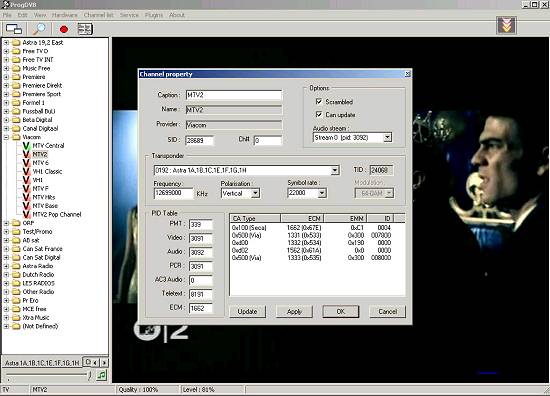Select Astra 1A,1B,1C satellite tab

[42, 363]
